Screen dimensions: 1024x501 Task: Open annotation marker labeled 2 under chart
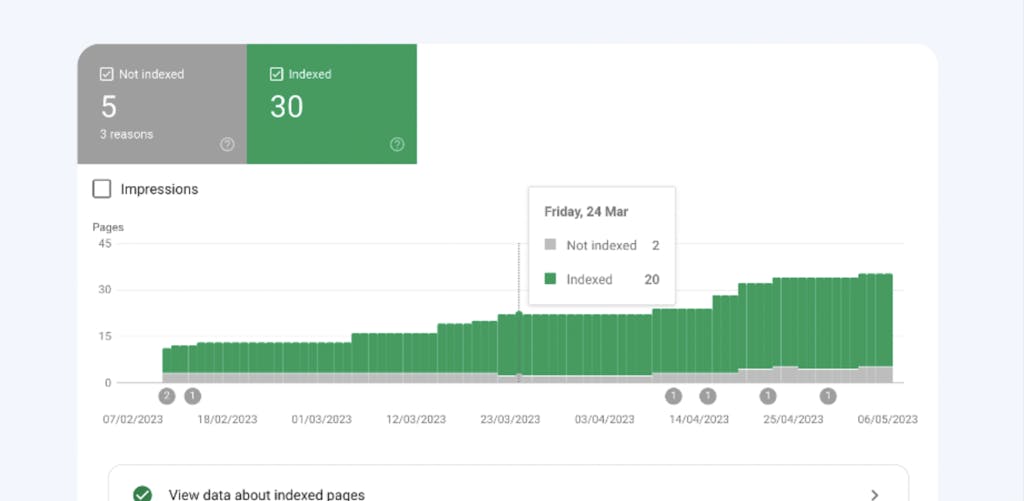(167, 396)
